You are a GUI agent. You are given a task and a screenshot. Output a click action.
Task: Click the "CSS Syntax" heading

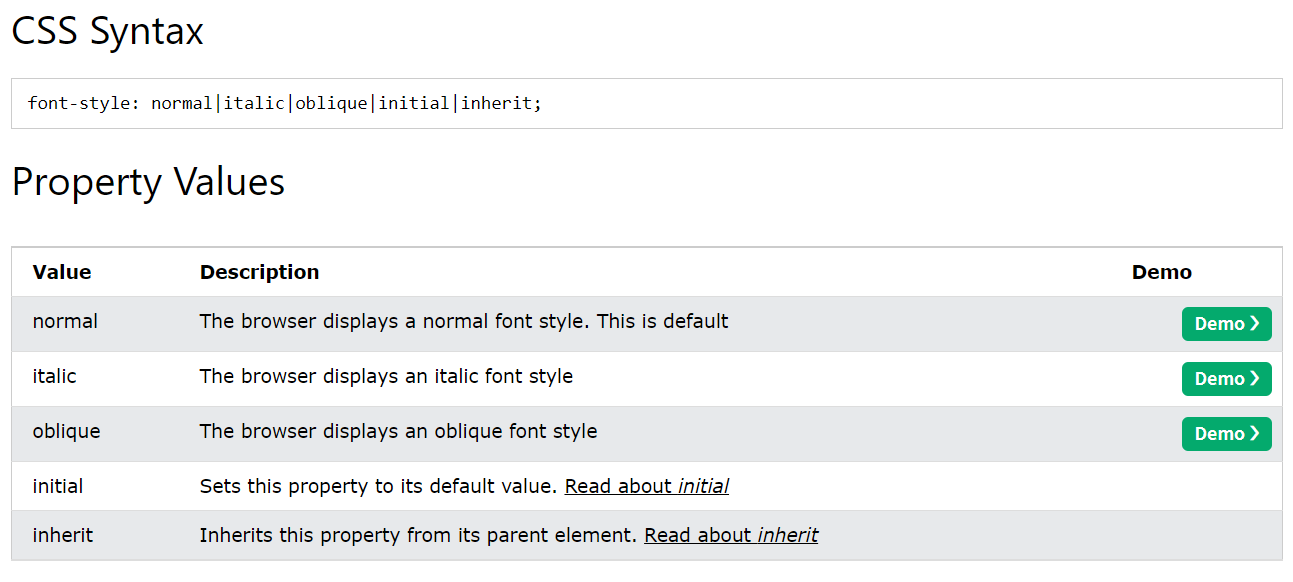tap(107, 31)
